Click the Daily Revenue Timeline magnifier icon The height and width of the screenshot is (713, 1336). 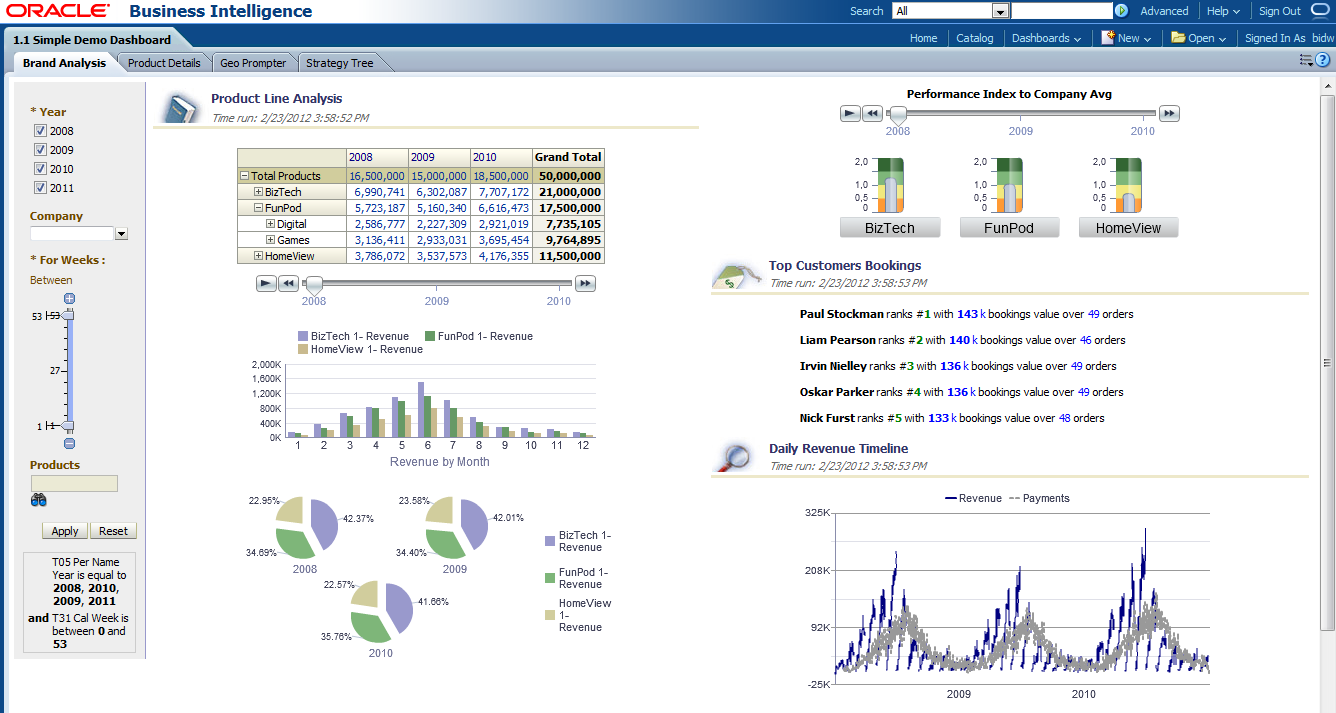736,456
